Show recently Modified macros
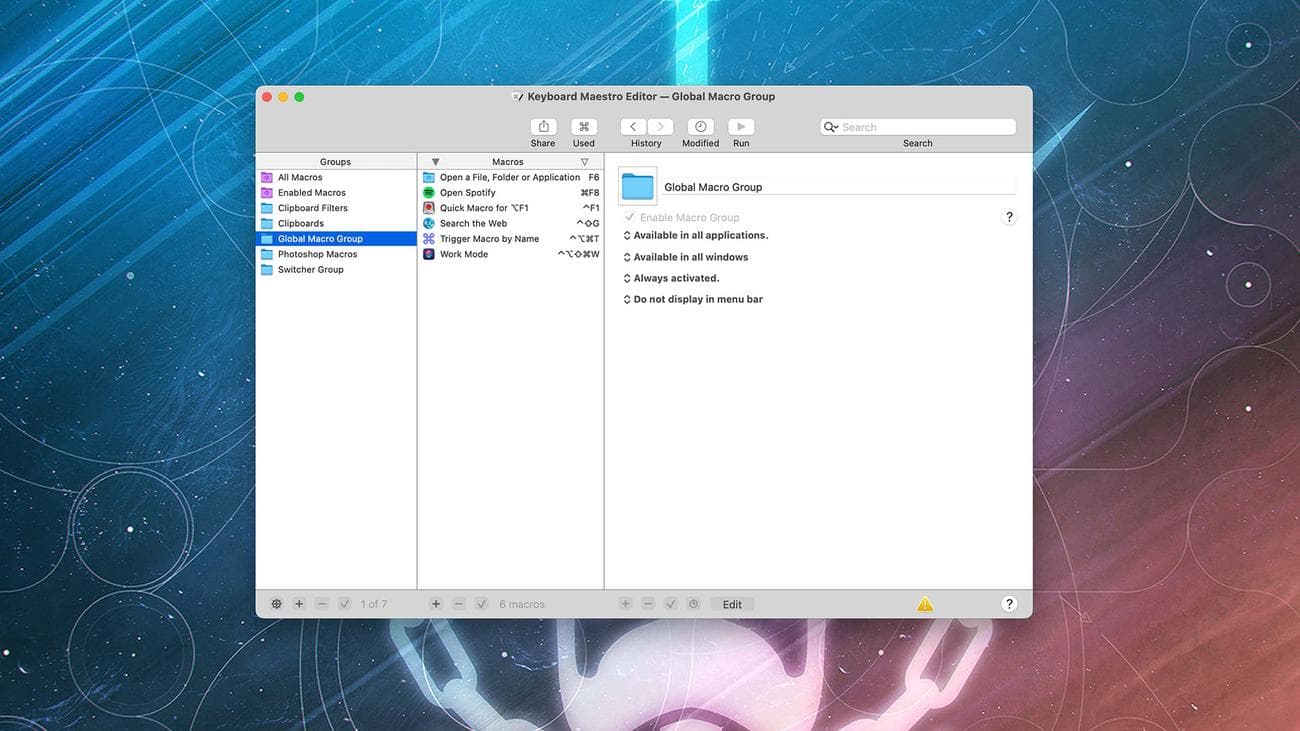Viewport: 1300px width, 731px height. (700, 127)
